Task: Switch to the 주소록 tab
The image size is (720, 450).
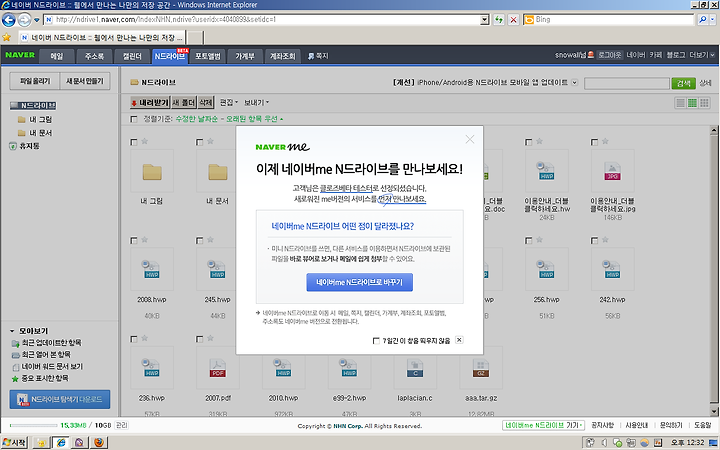Action: point(94,56)
